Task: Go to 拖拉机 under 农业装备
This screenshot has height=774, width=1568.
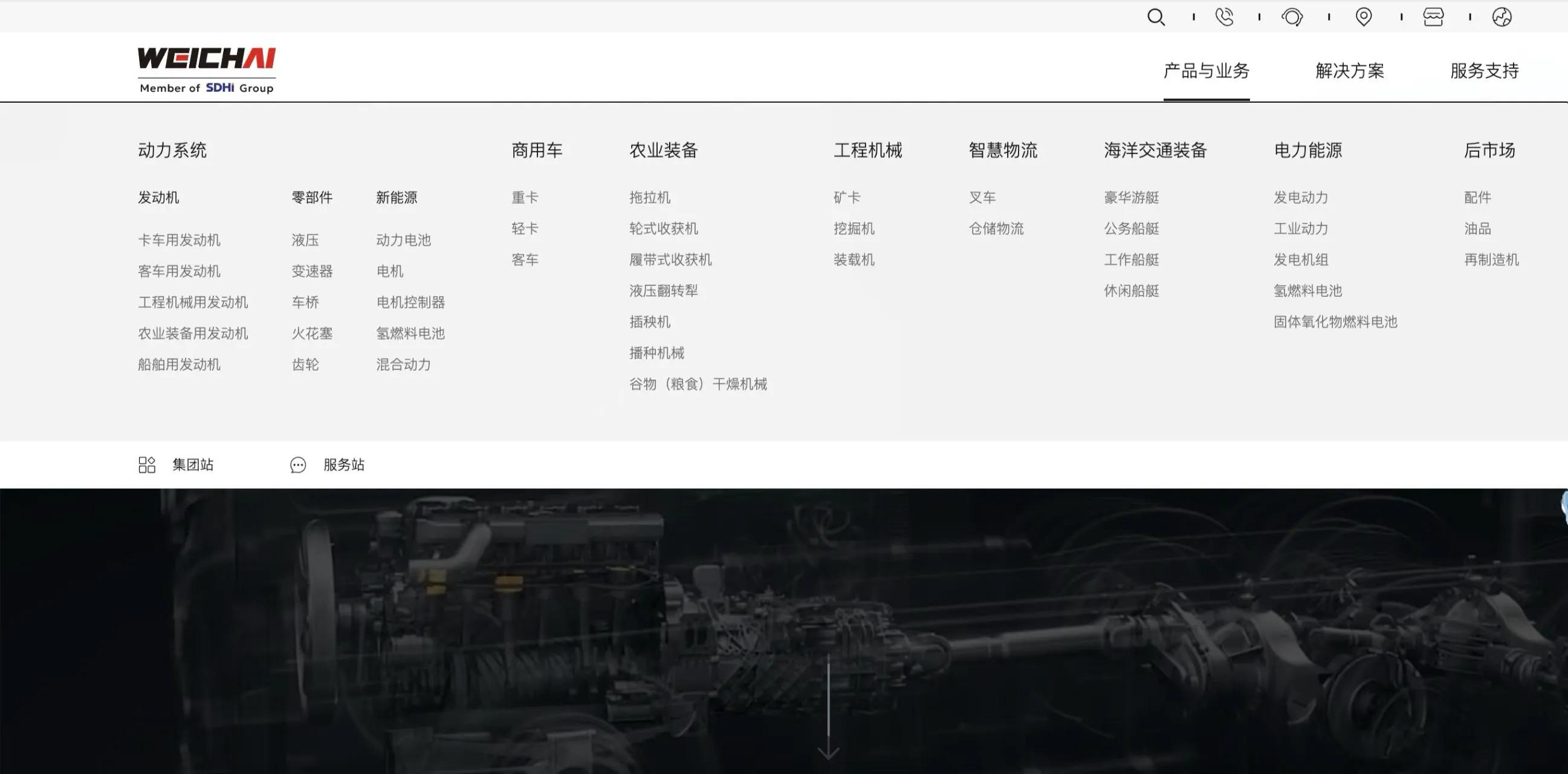Action: click(649, 197)
